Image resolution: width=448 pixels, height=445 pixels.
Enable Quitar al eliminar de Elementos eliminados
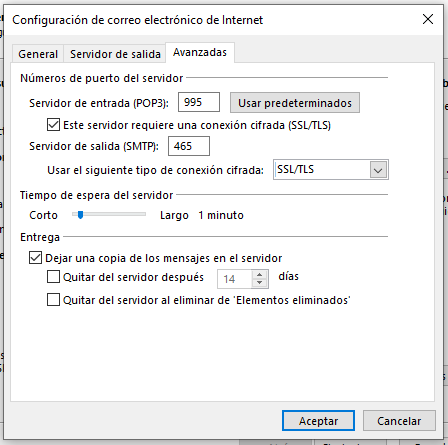pos(53,300)
